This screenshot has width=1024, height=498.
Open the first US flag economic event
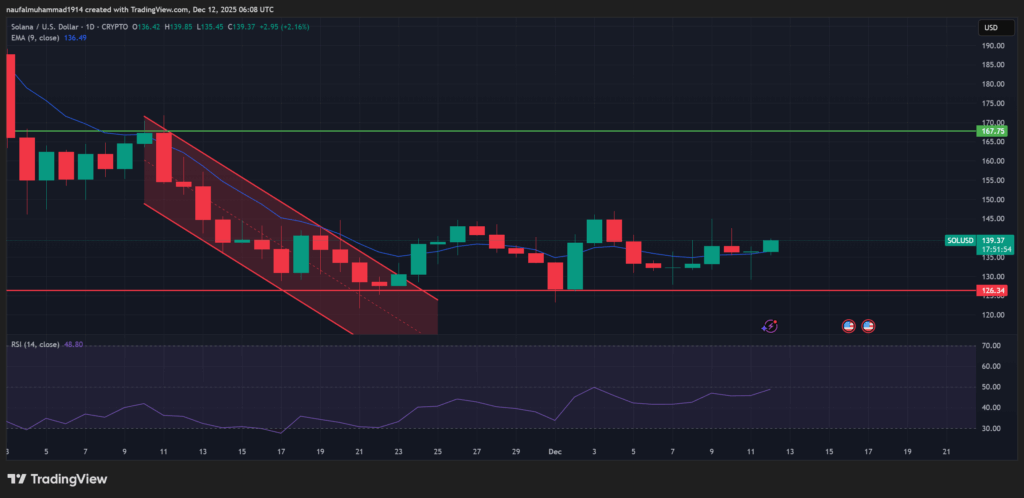point(848,325)
